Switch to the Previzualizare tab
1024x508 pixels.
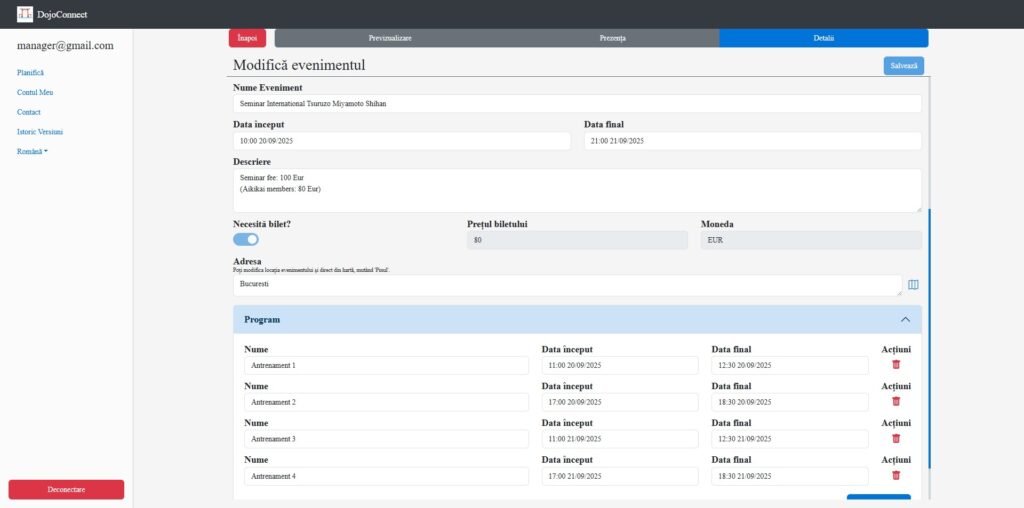click(x=390, y=38)
